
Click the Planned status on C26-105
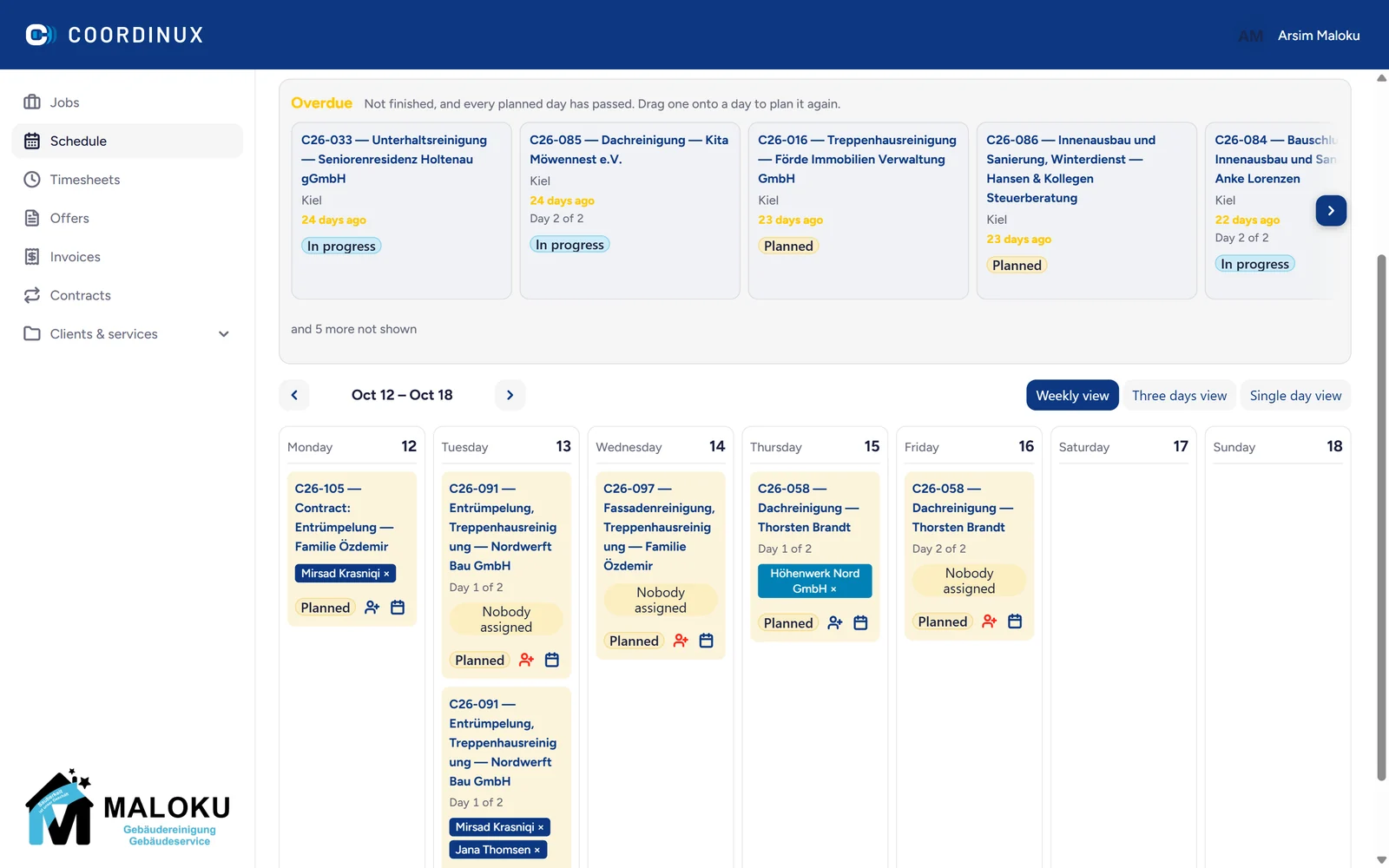click(326, 608)
